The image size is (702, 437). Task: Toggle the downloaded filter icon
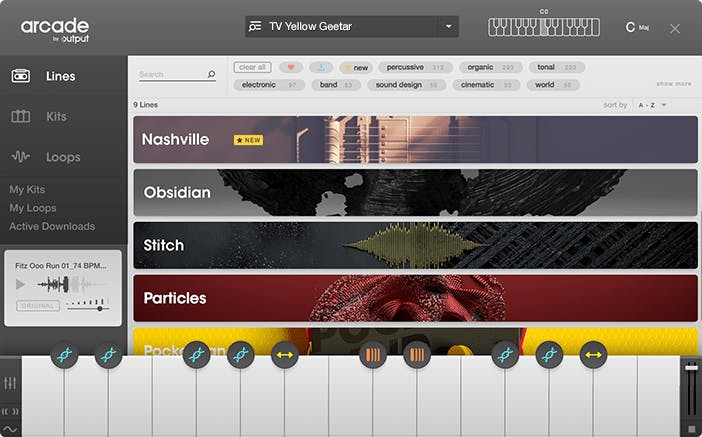(321, 67)
